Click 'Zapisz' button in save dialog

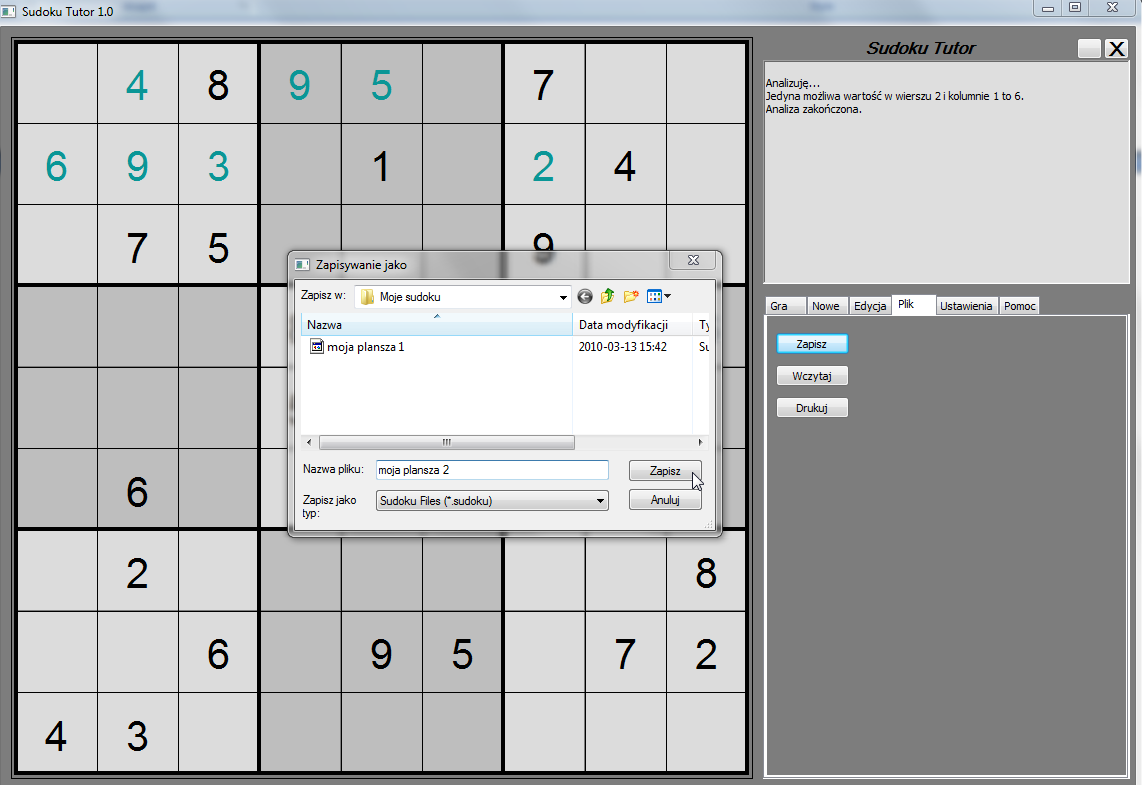665,471
